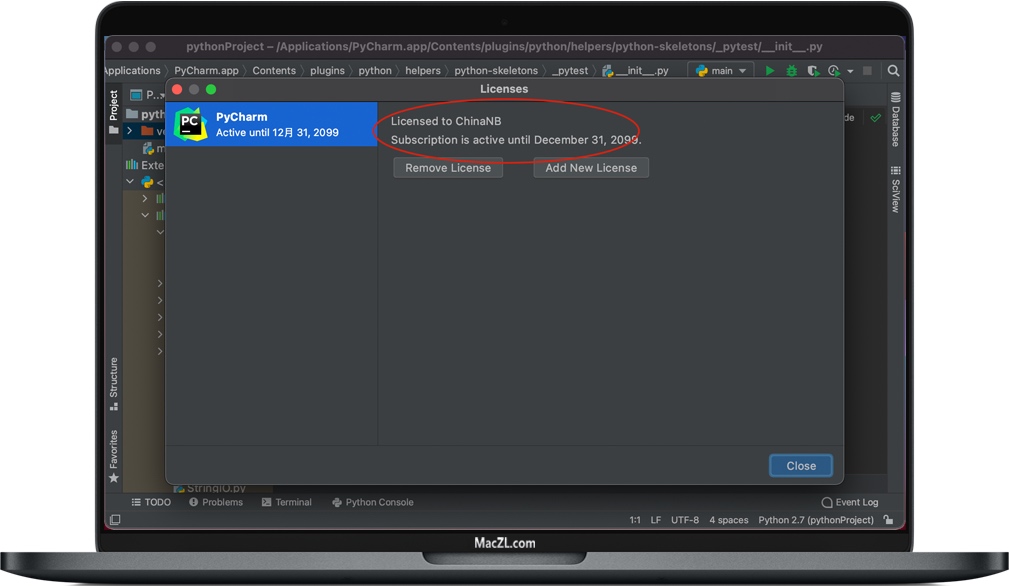
Task: Switch to the Python Console tab
Action: point(372,502)
